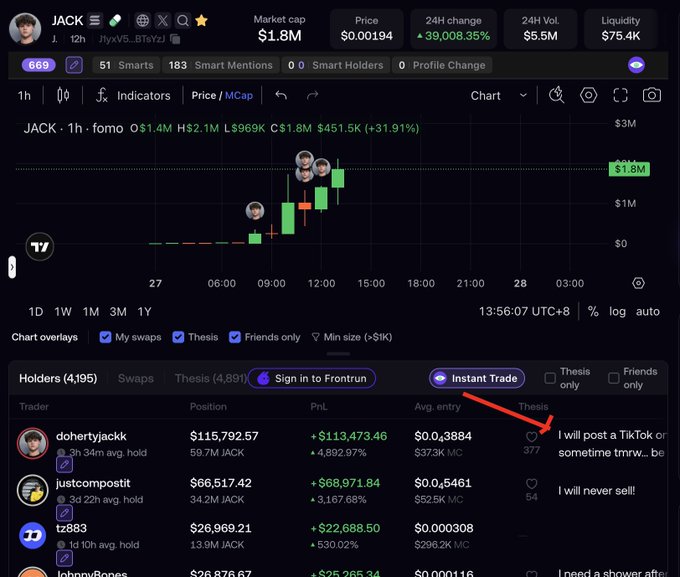This screenshot has width=680, height=577.
Task: Switch to the Swaps tab
Action: [136, 378]
